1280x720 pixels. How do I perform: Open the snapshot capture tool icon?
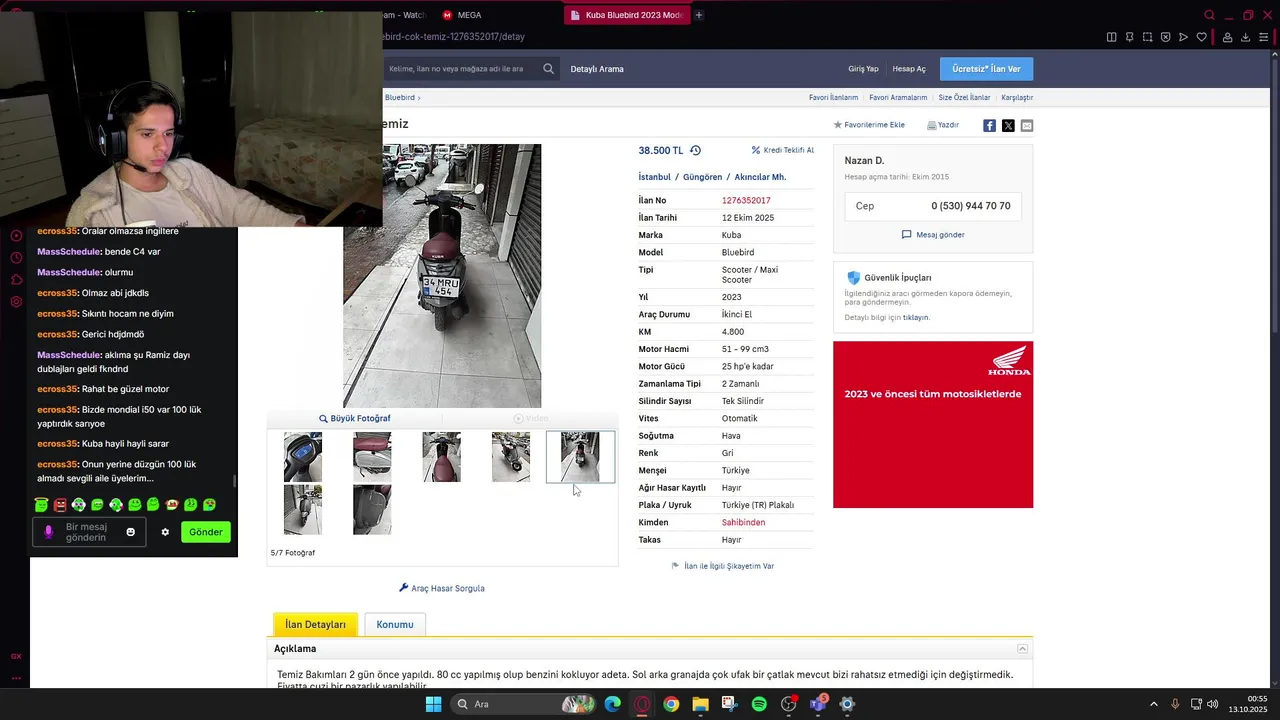(x=1147, y=37)
